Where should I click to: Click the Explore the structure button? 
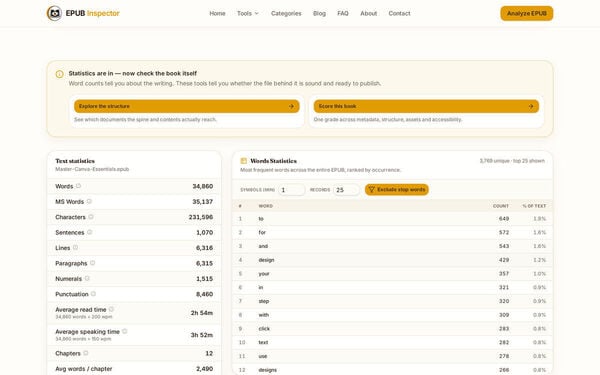pos(187,106)
